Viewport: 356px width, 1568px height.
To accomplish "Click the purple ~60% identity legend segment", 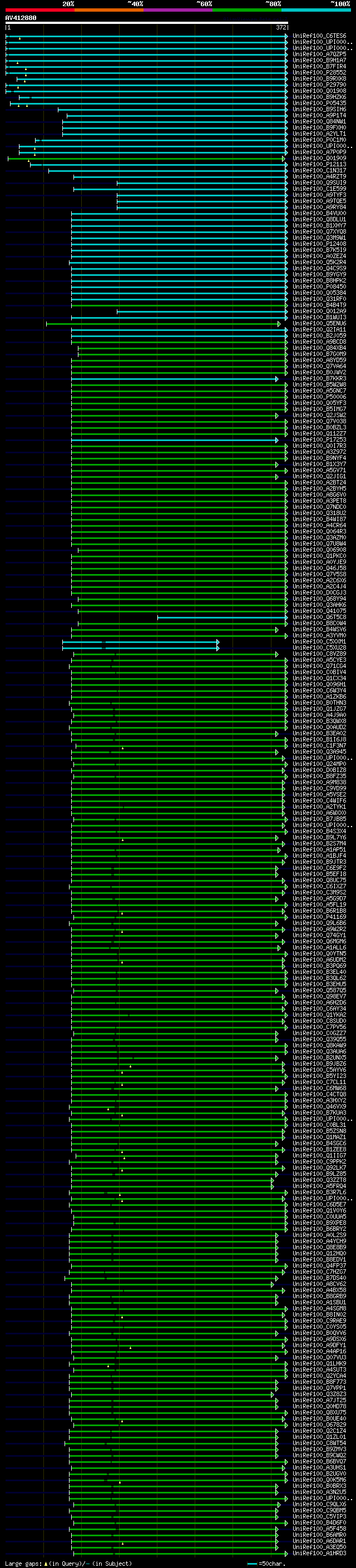I will pyautogui.click(x=179, y=10).
